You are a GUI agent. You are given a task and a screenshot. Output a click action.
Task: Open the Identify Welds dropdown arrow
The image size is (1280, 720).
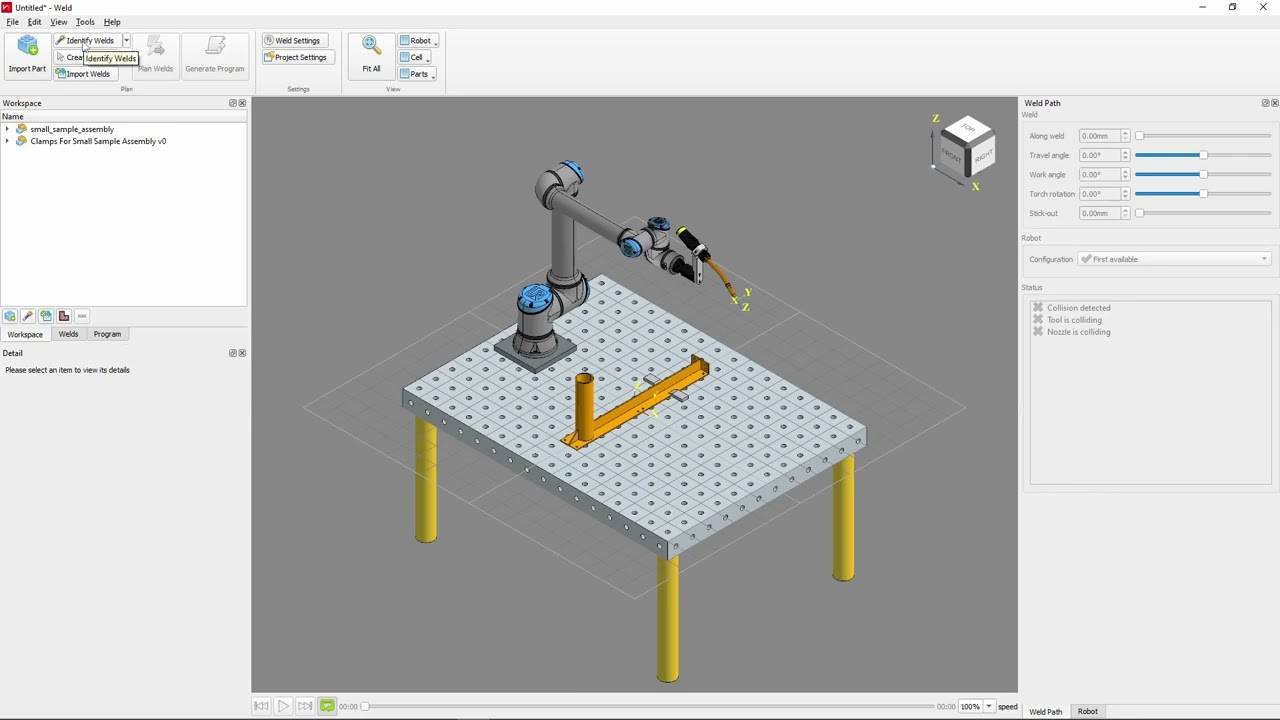click(126, 41)
